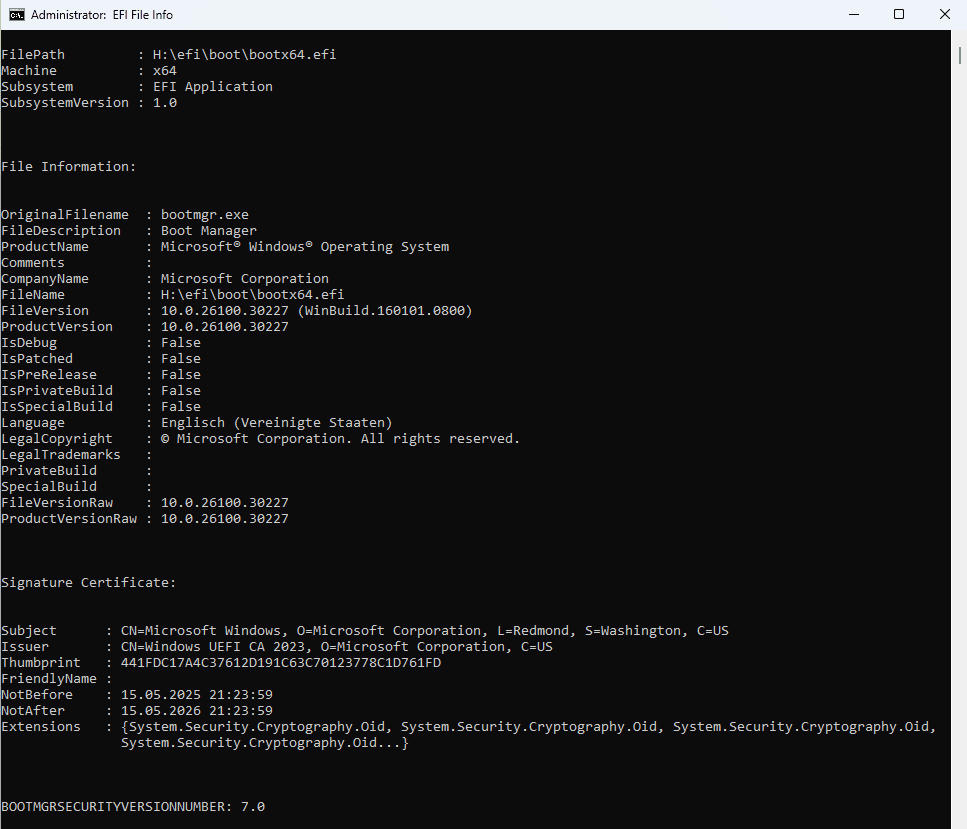Select the Machine value 'x64'

tap(165, 70)
